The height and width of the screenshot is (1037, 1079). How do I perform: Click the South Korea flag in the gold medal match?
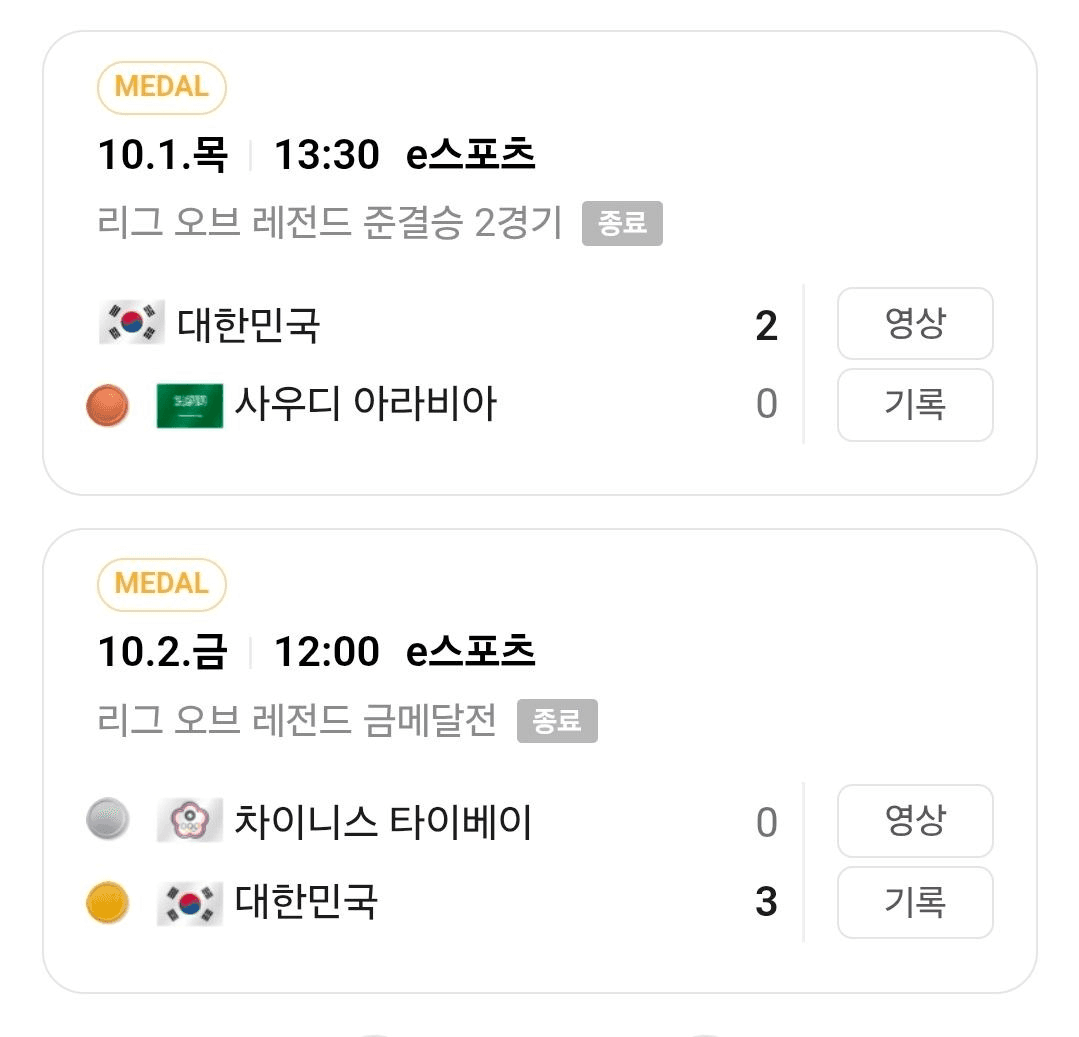pos(190,904)
